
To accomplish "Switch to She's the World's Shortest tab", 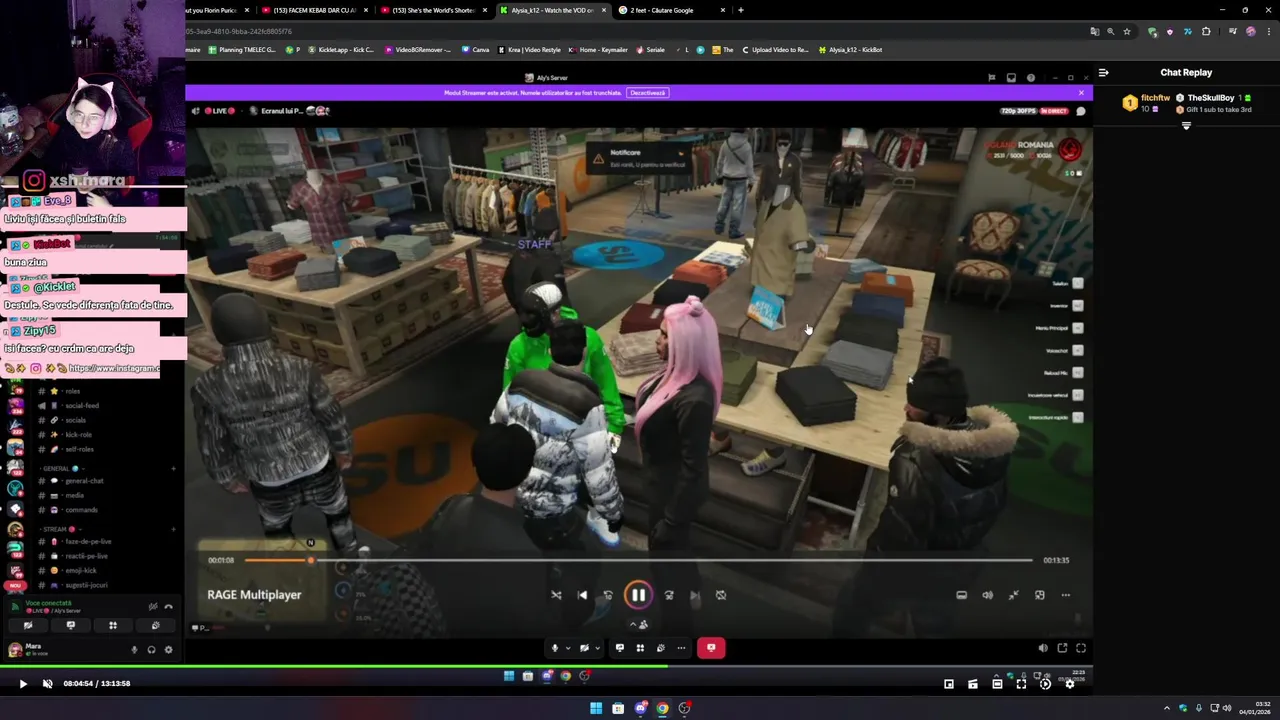I will click(x=432, y=10).
